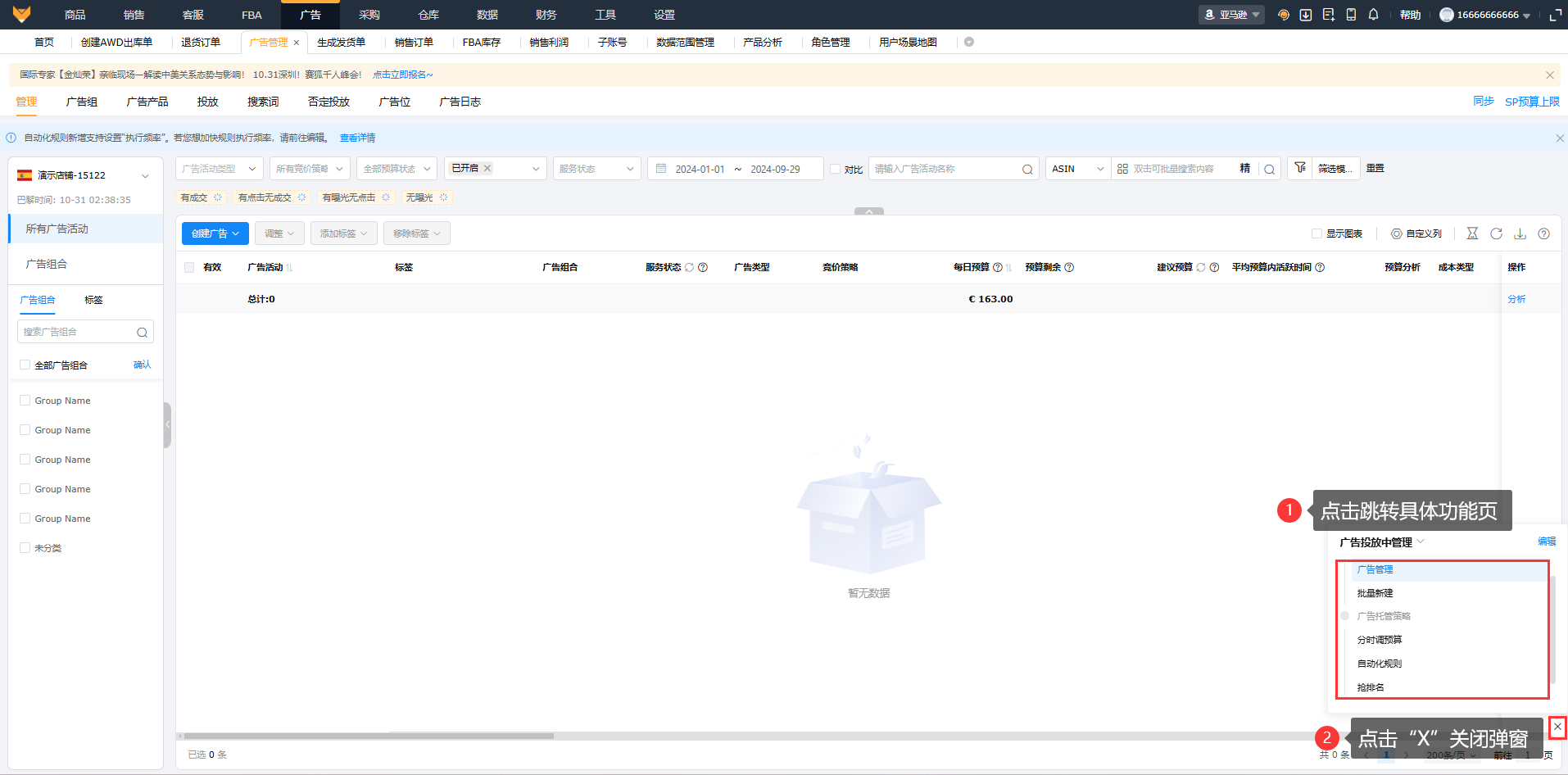Click search icon beside batch search box
This screenshot has width=1568, height=775.
pyautogui.click(x=1269, y=170)
